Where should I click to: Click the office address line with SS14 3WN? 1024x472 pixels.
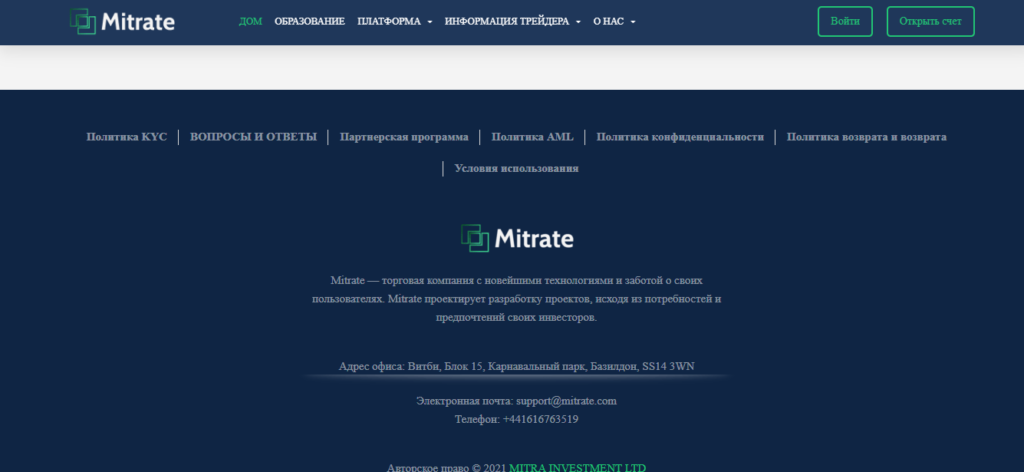(517, 366)
